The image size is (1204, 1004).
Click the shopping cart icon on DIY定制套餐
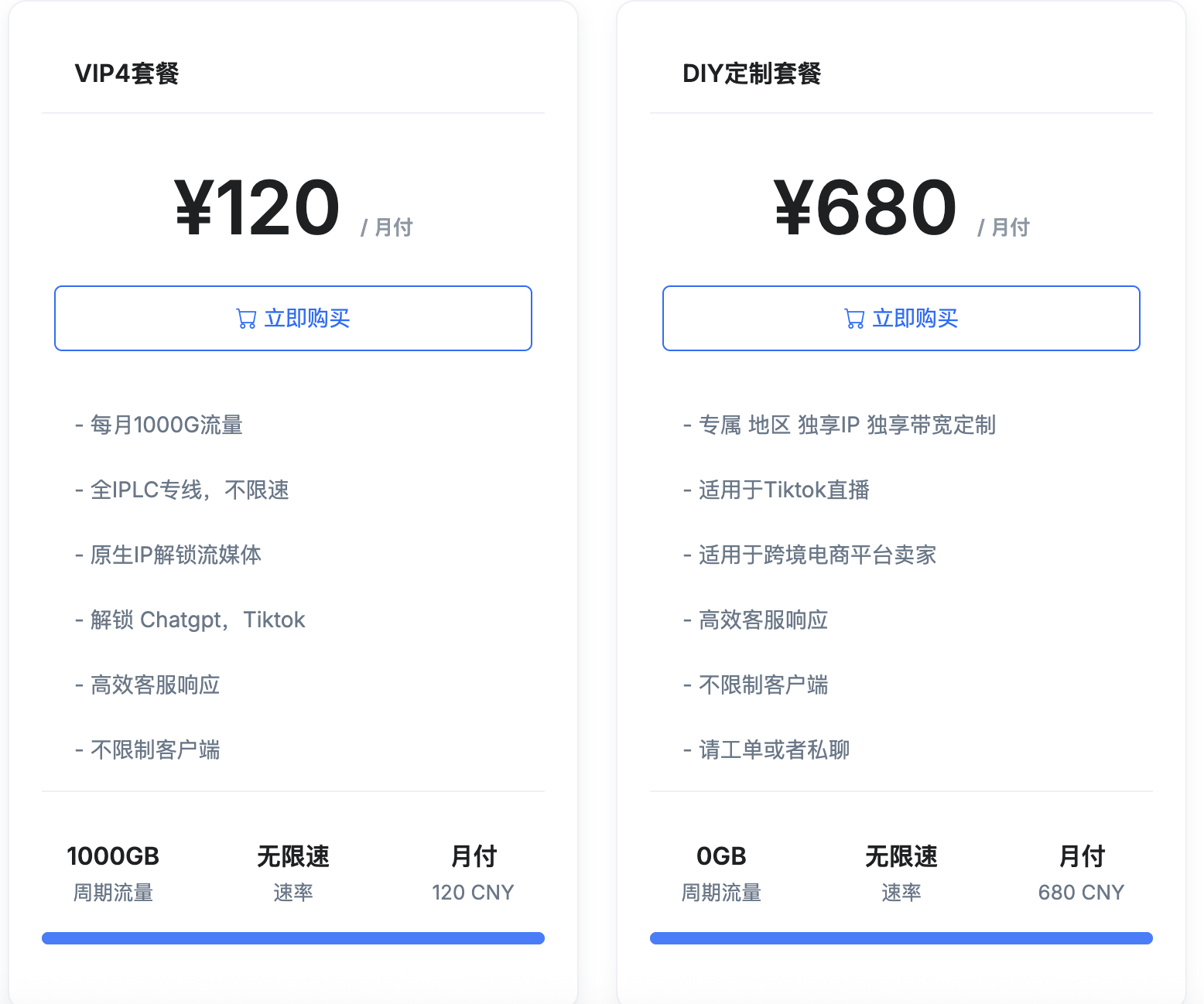854,318
